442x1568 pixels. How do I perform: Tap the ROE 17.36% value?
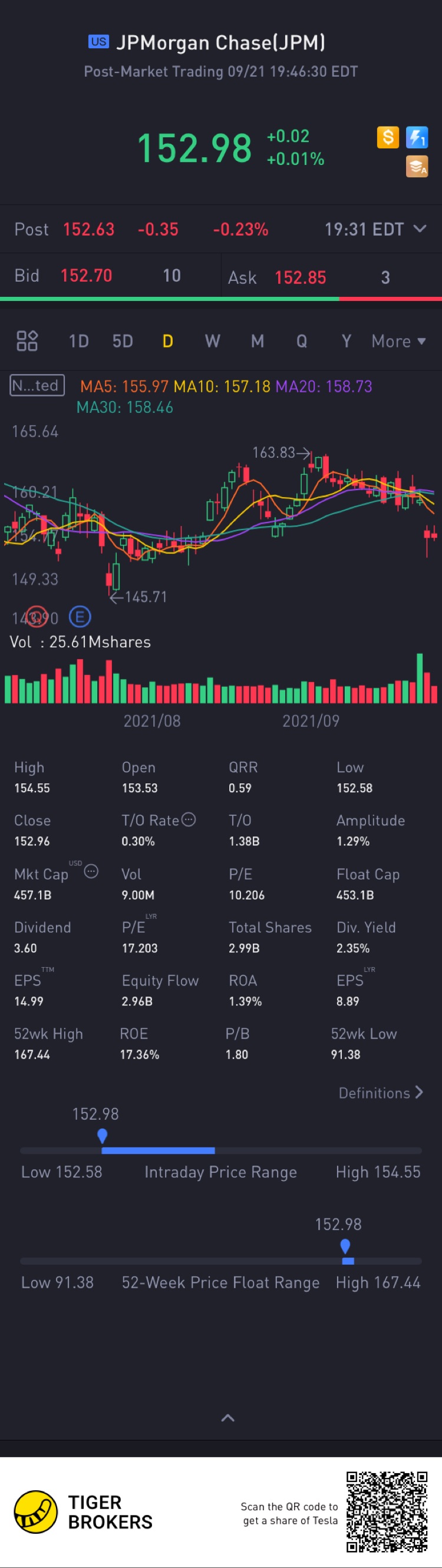pyautogui.click(x=140, y=1054)
